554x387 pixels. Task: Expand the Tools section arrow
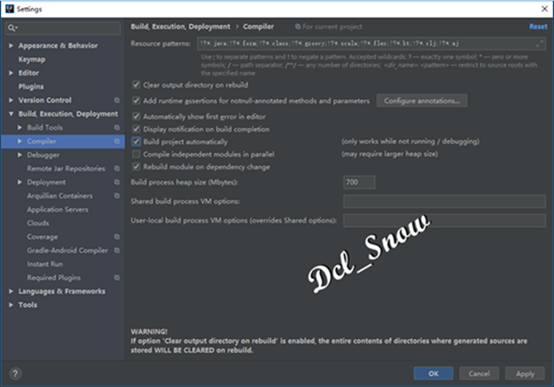click(11, 305)
